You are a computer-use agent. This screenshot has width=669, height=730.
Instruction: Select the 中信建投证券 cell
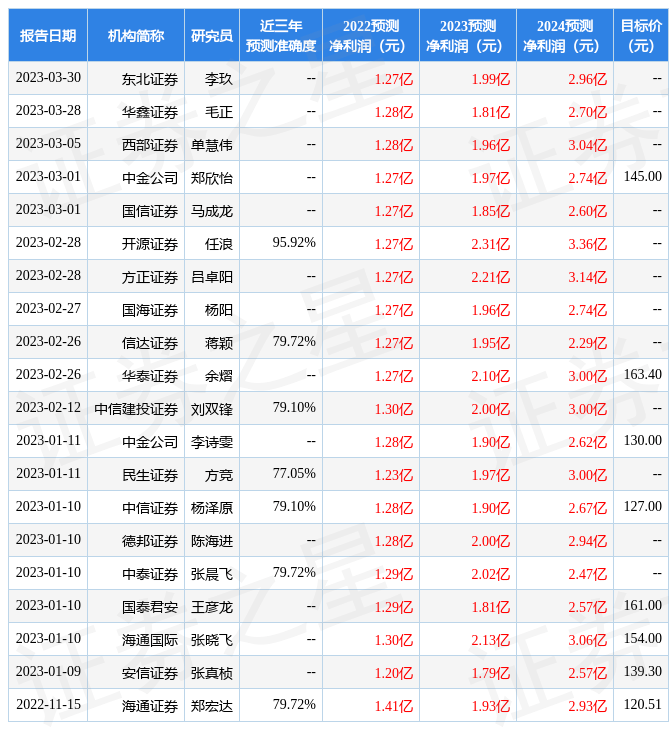point(136,409)
